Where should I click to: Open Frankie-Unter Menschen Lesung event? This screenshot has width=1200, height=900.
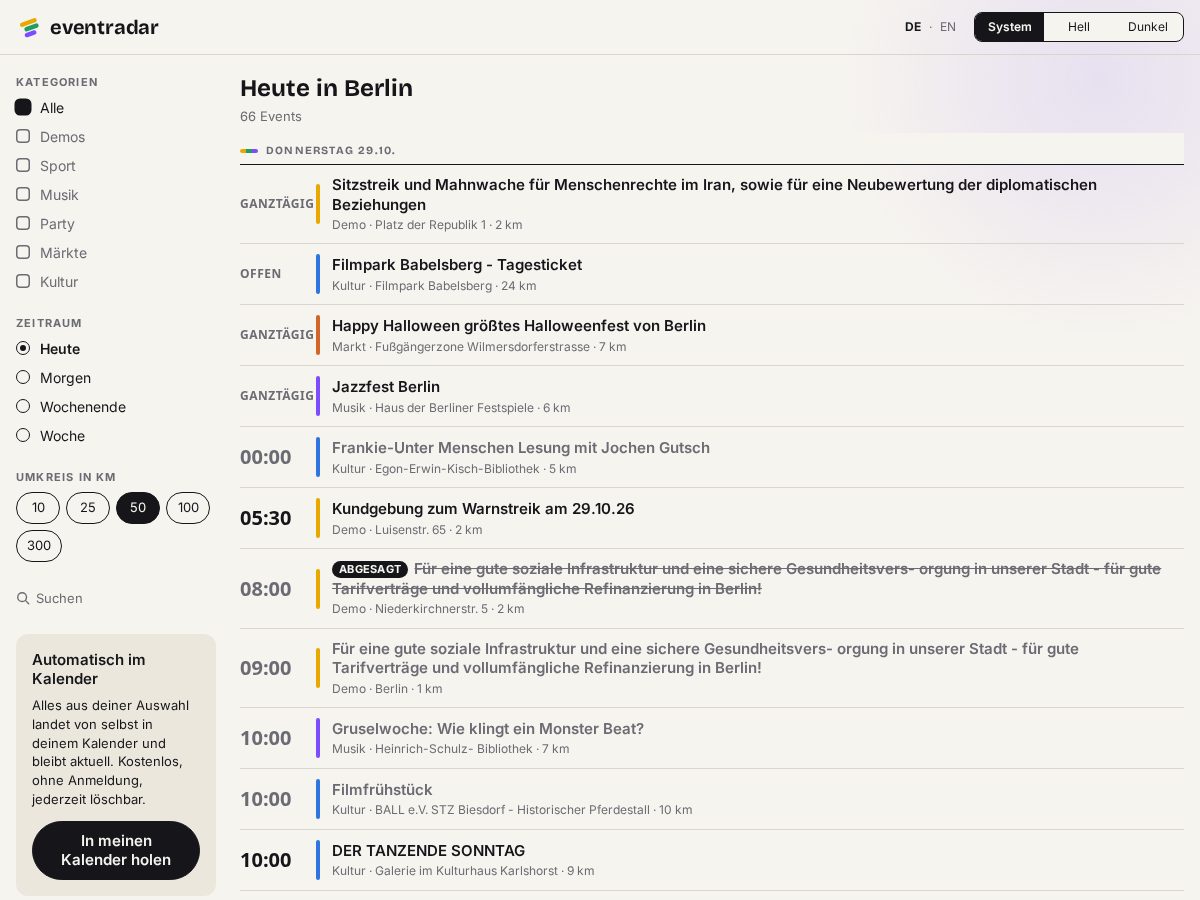pos(712,457)
